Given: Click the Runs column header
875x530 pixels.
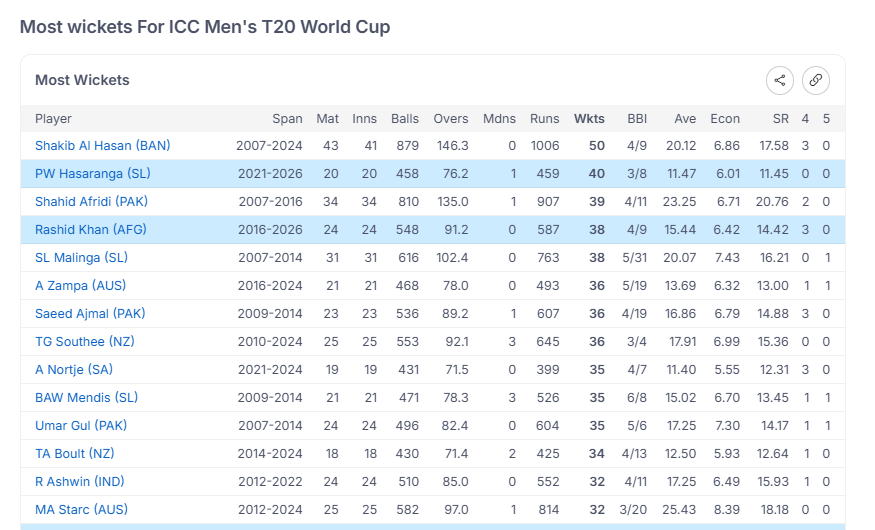Looking at the screenshot, I should [544, 119].
